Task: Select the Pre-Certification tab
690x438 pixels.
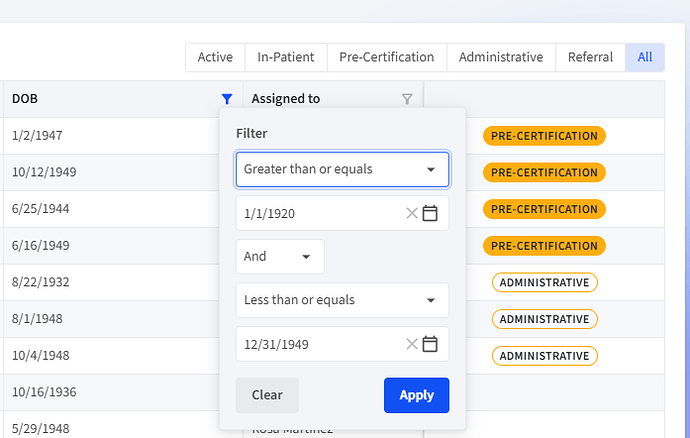Action: pyautogui.click(x=387, y=57)
